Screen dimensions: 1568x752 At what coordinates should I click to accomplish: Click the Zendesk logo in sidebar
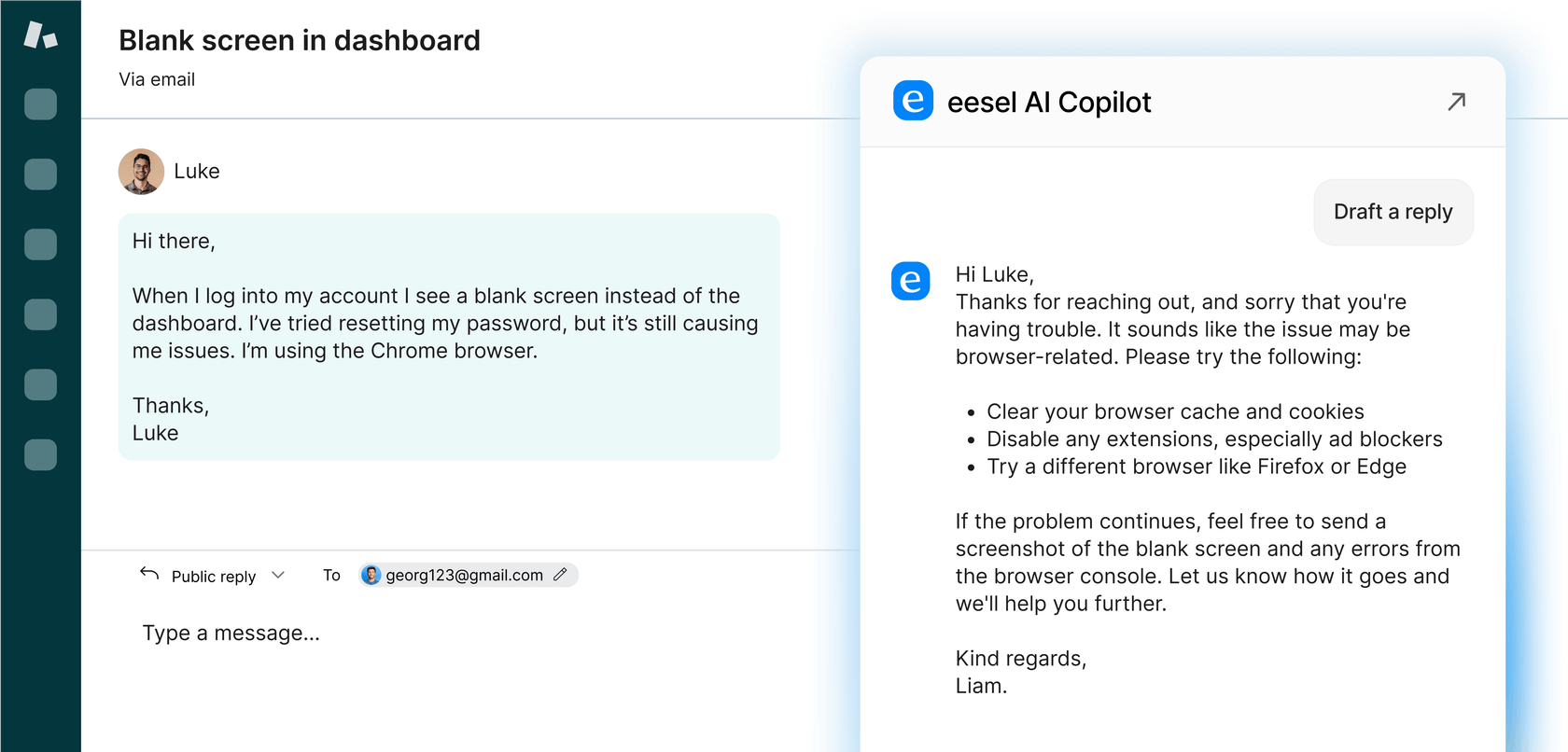coord(40,35)
